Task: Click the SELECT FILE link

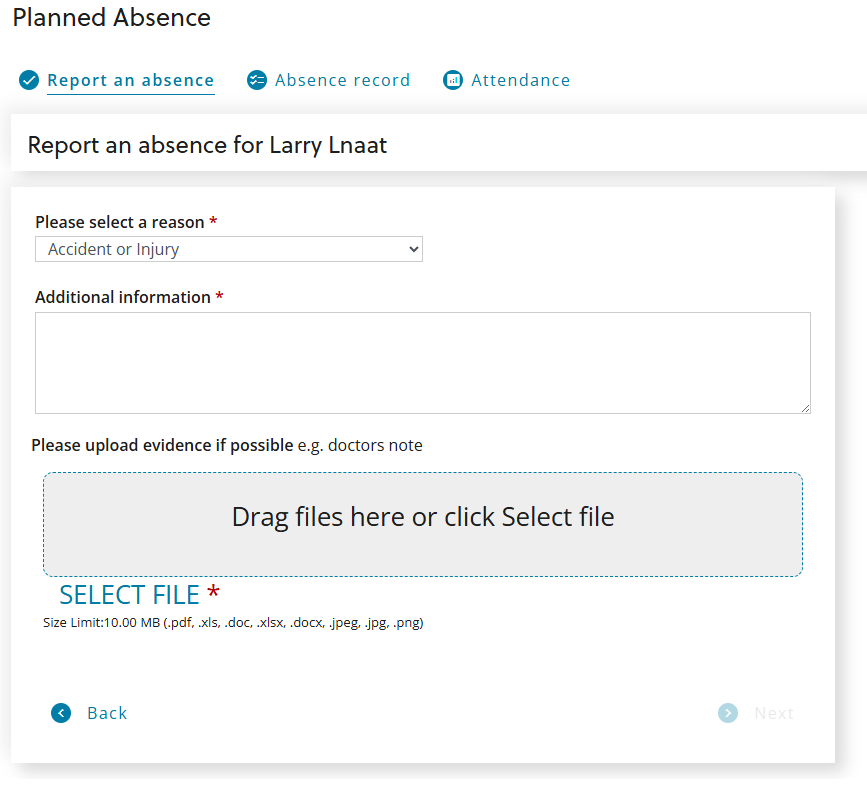Action: click(x=129, y=595)
